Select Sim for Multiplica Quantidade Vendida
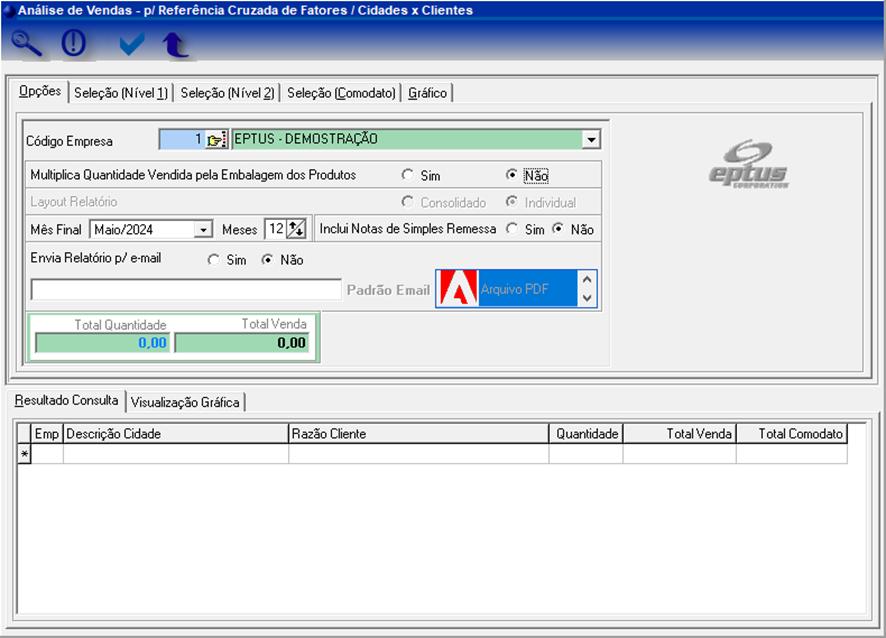886x638 pixels. (408, 175)
